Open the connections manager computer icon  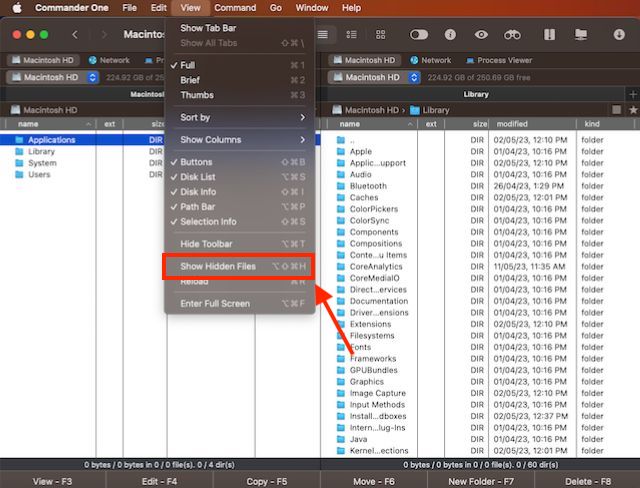click(x=581, y=35)
